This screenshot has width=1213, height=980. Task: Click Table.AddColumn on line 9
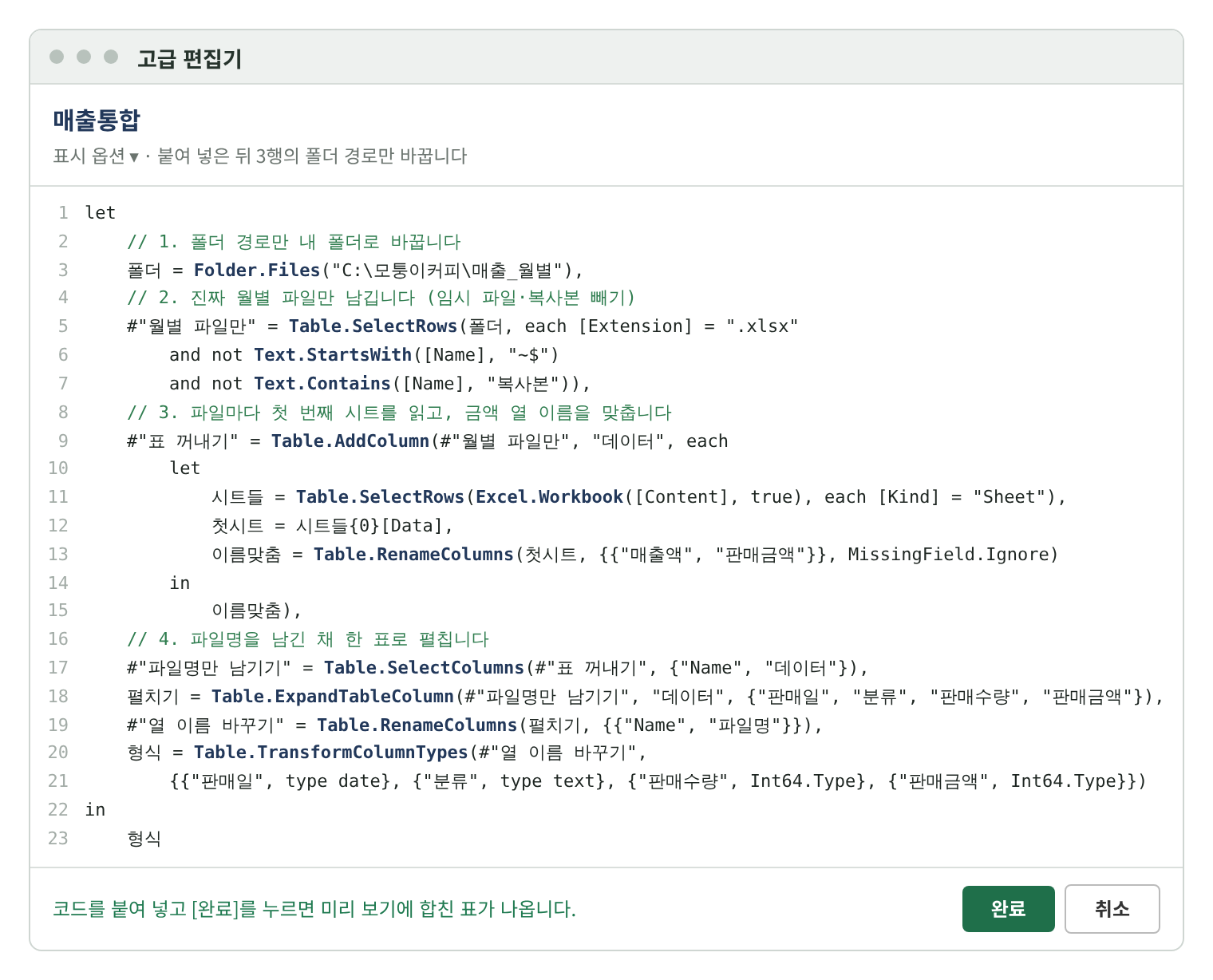pyautogui.click(x=350, y=441)
